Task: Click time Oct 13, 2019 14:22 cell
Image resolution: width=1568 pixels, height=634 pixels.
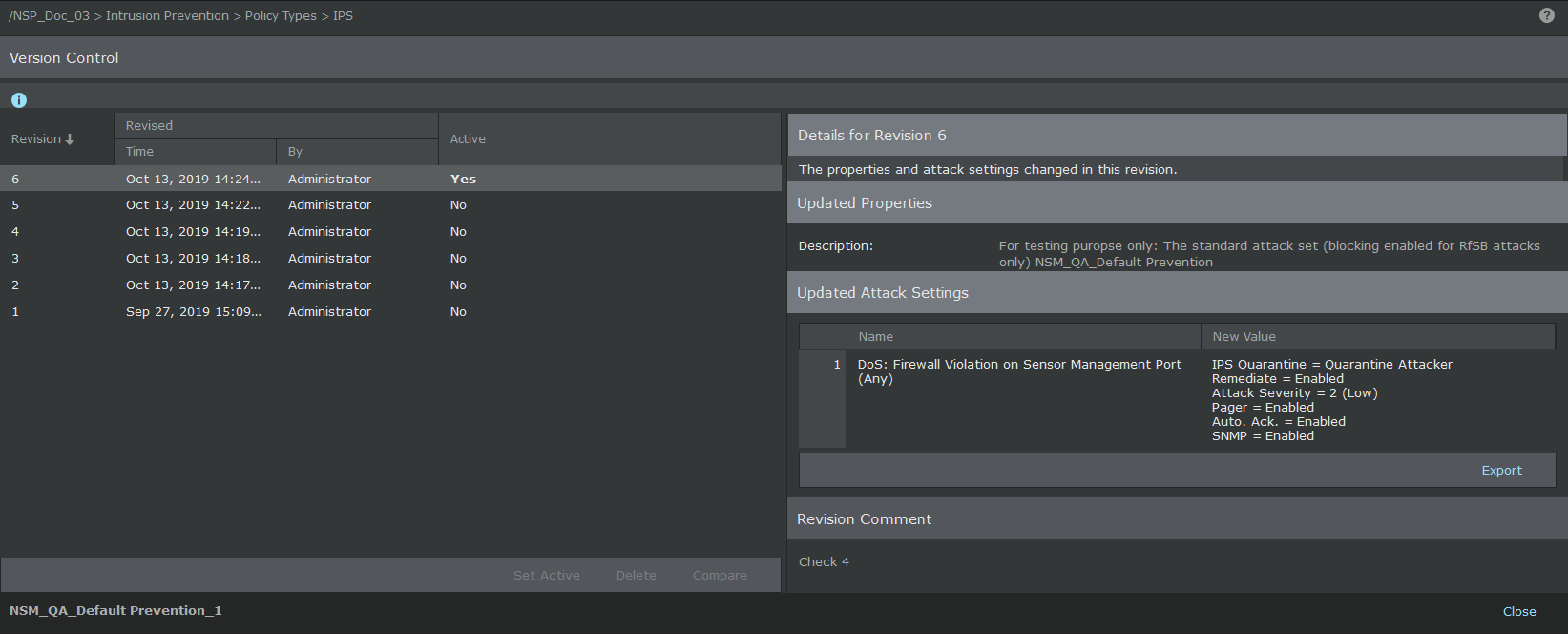Action: [x=193, y=205]
